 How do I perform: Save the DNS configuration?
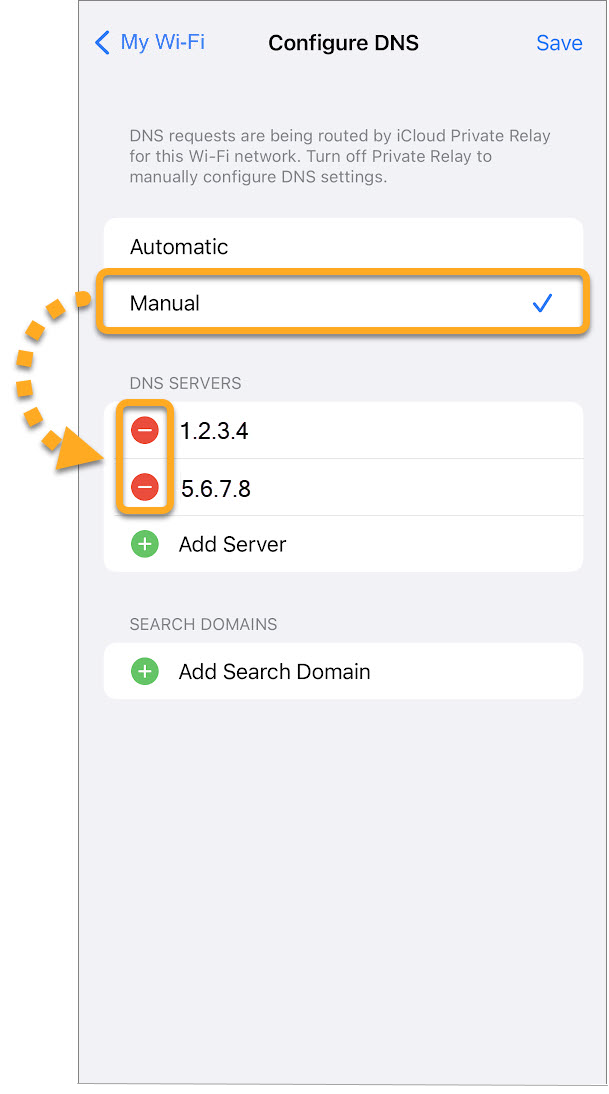[x=559, y=43]
